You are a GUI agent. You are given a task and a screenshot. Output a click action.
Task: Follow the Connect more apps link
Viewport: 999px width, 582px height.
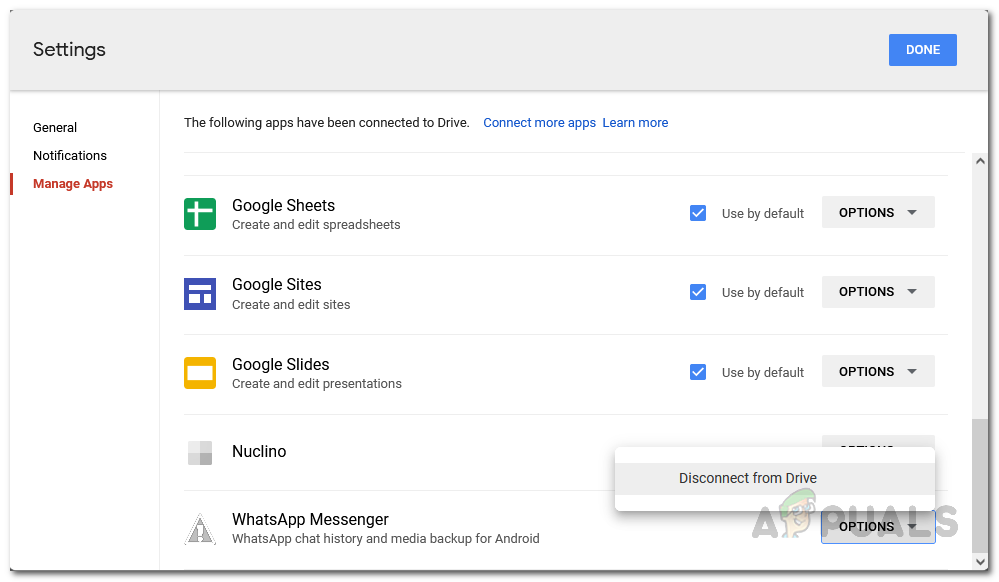539,123
